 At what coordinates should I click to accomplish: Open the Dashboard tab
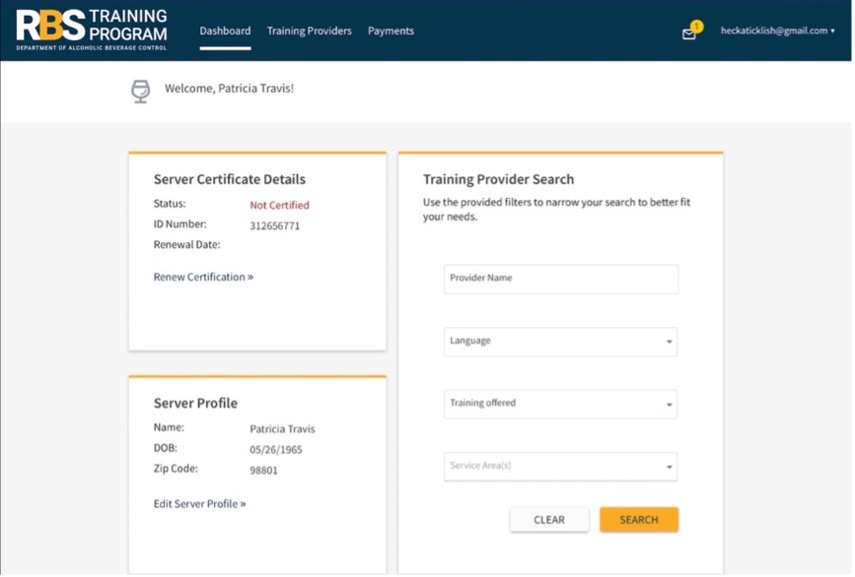[x=225, y=31]
